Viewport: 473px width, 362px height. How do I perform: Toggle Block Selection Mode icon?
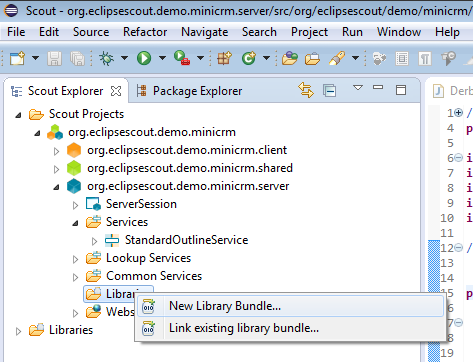[x=402, y=59]
